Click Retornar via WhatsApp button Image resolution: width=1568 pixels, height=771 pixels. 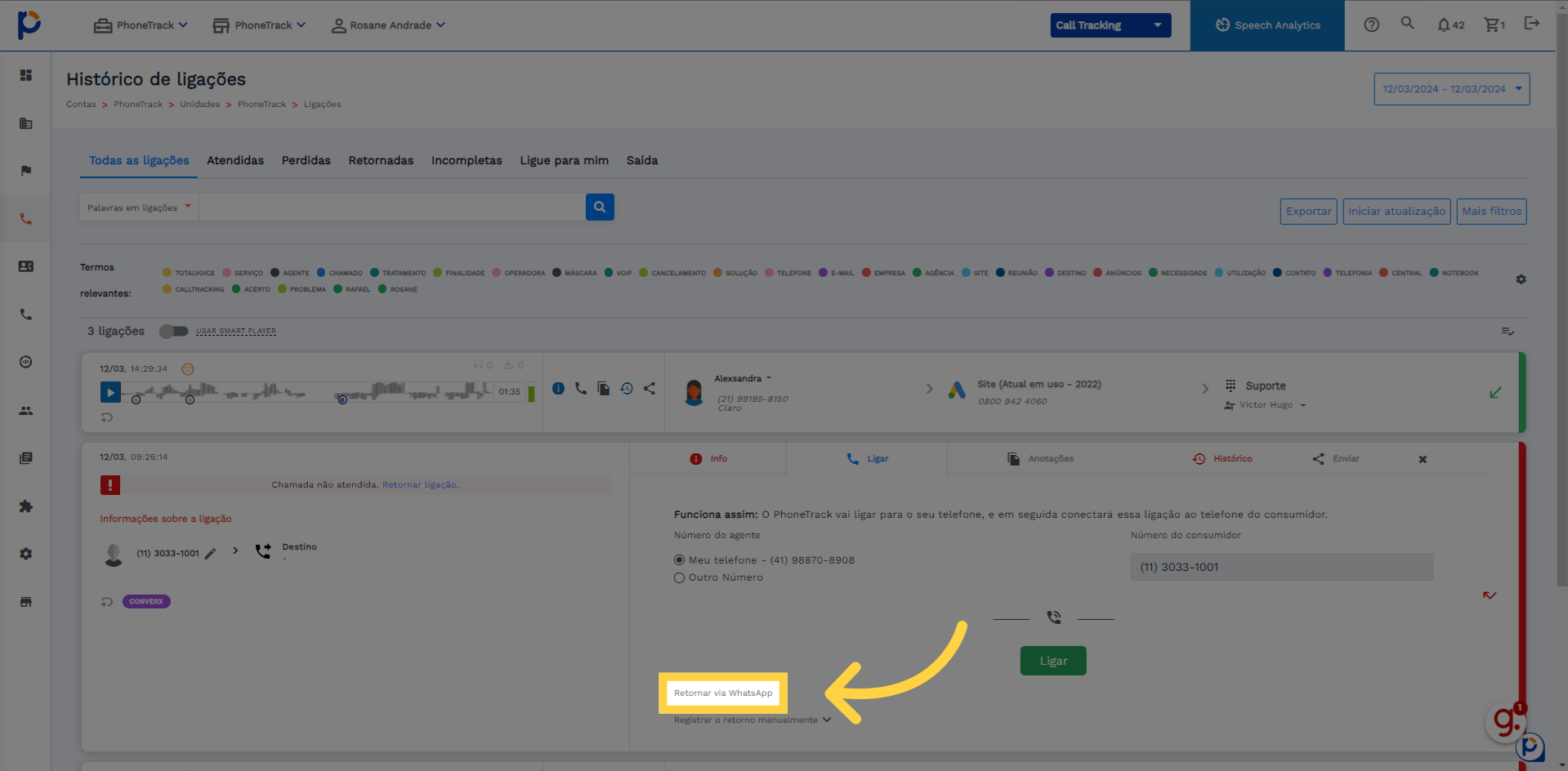point(723,693)
